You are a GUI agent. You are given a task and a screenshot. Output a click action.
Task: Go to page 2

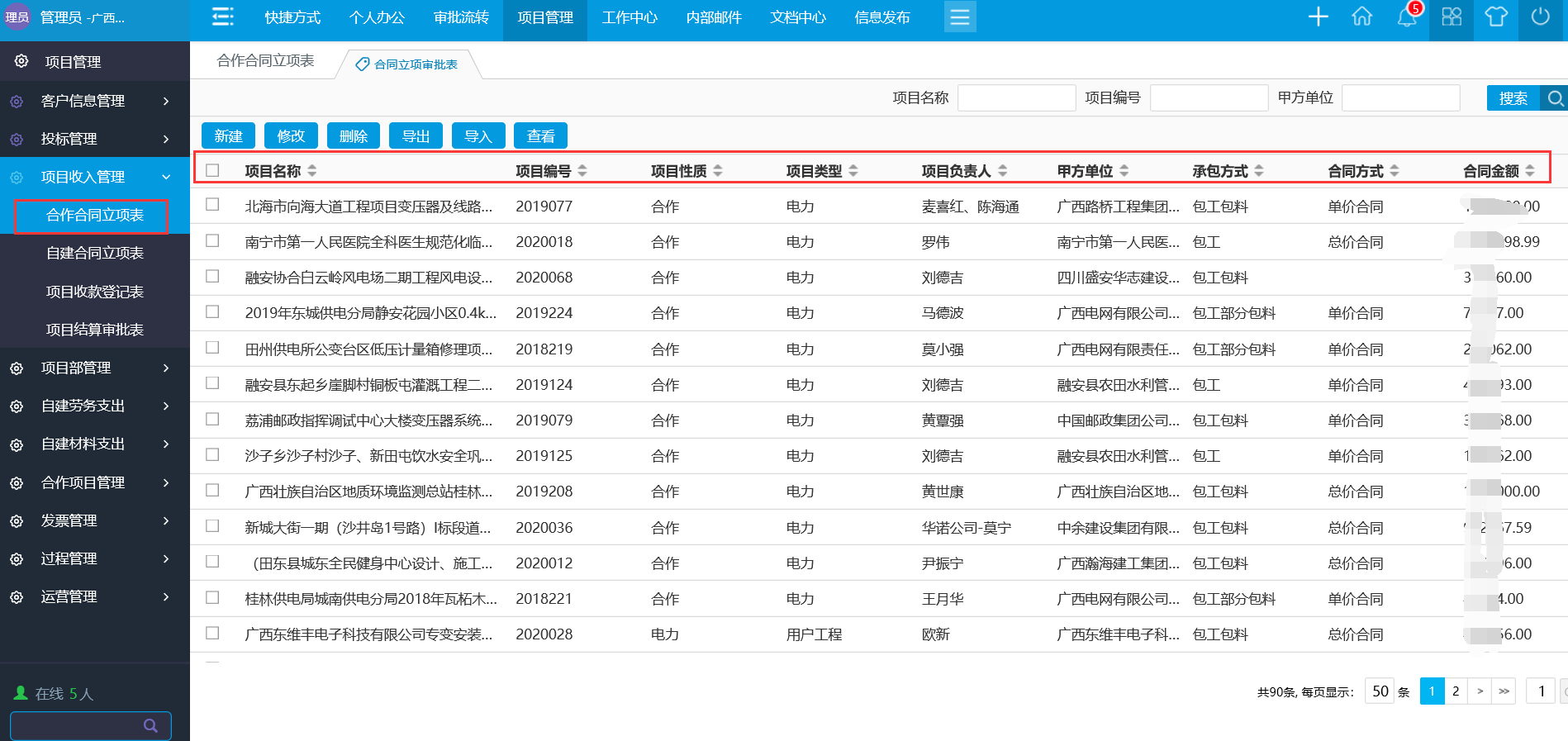1456,691
